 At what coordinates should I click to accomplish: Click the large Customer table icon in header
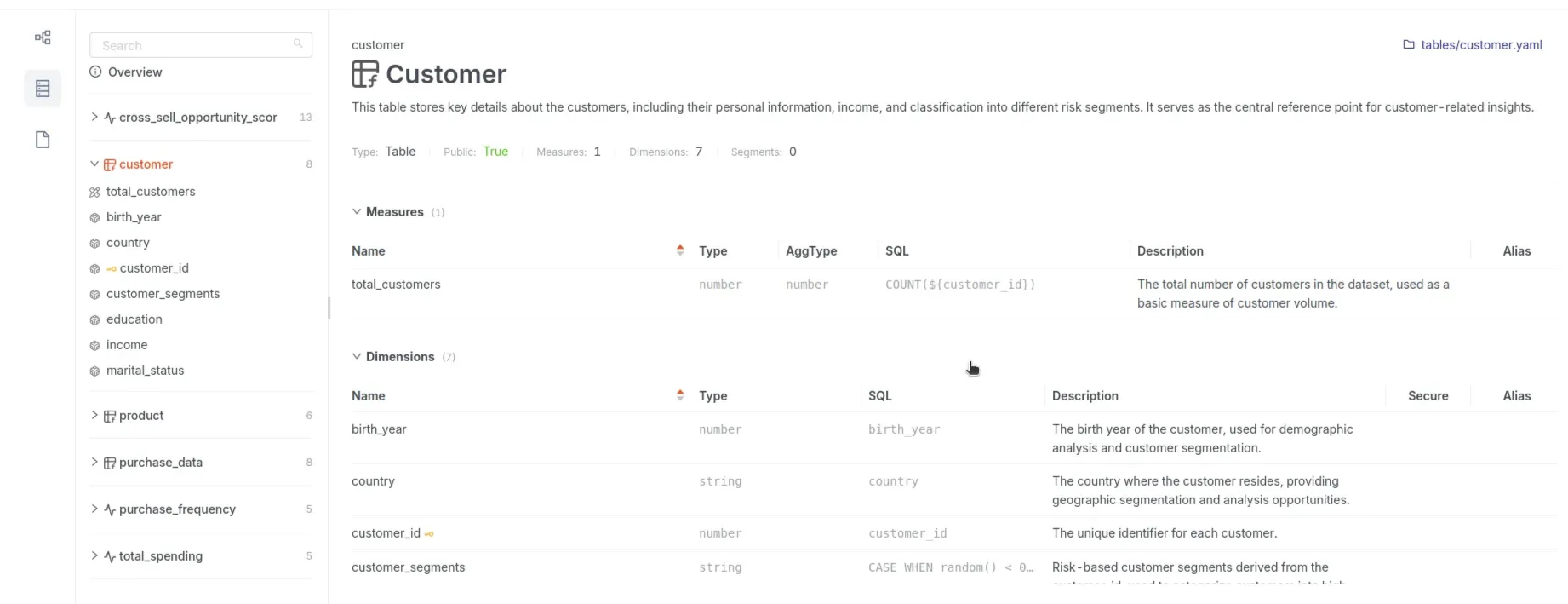click(365, 74)
